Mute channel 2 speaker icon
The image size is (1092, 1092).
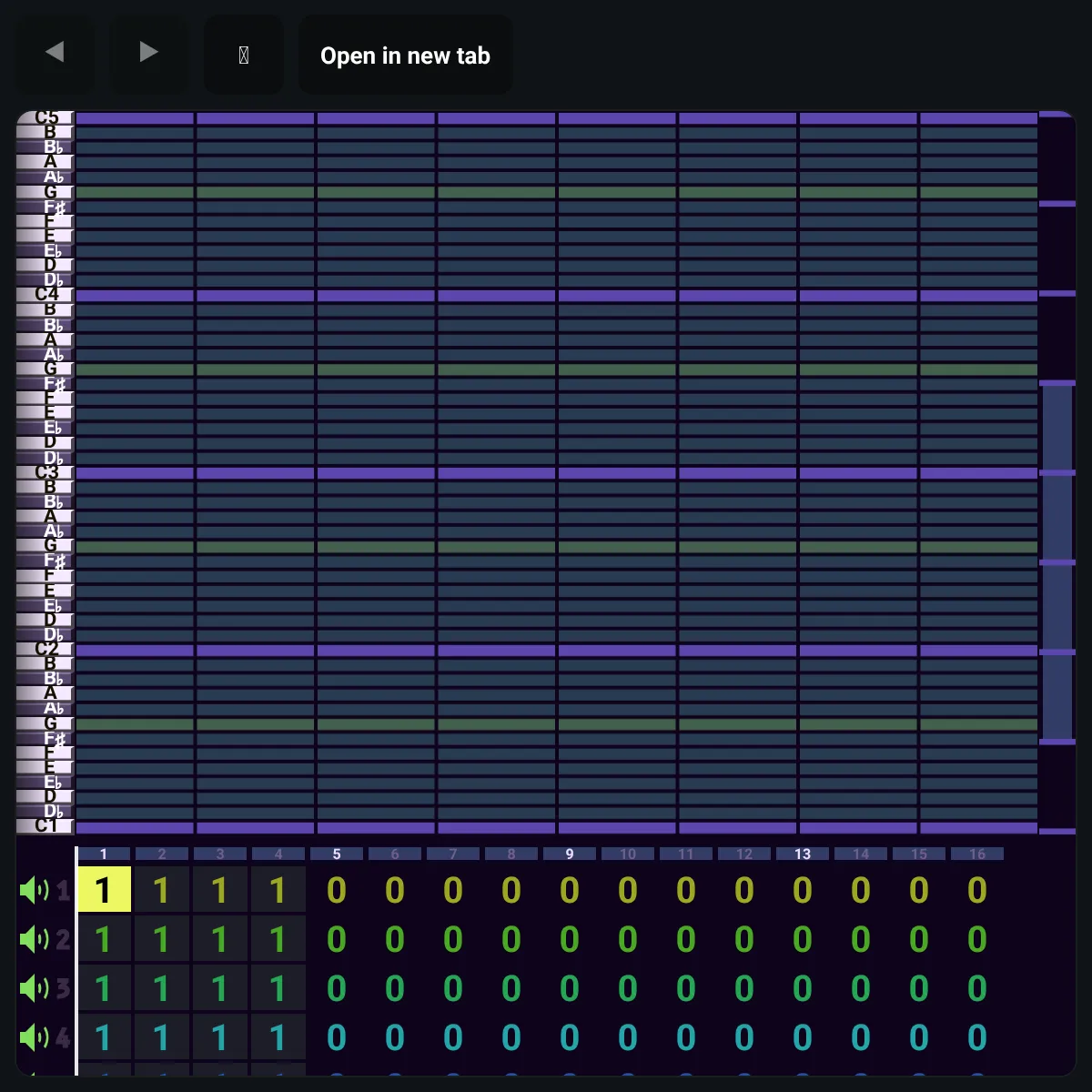35,939
